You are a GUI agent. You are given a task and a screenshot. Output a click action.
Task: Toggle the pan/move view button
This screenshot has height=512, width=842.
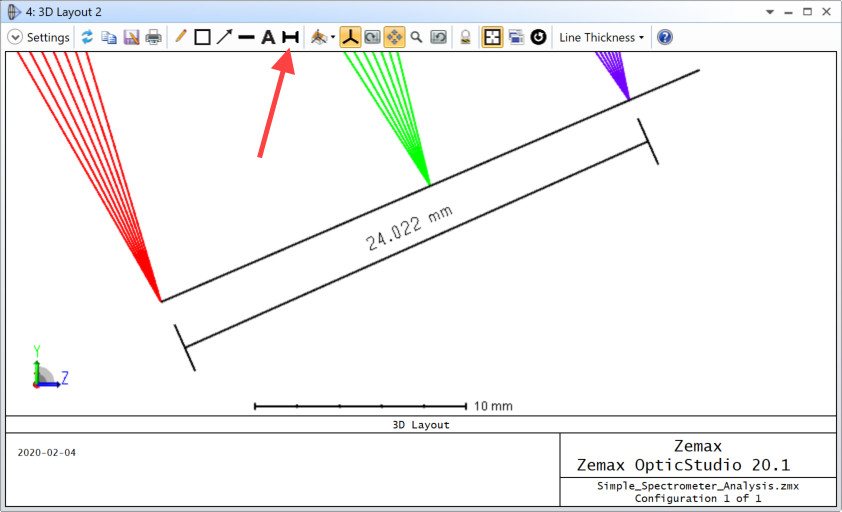pyautogui.click(x=394, y=37)
